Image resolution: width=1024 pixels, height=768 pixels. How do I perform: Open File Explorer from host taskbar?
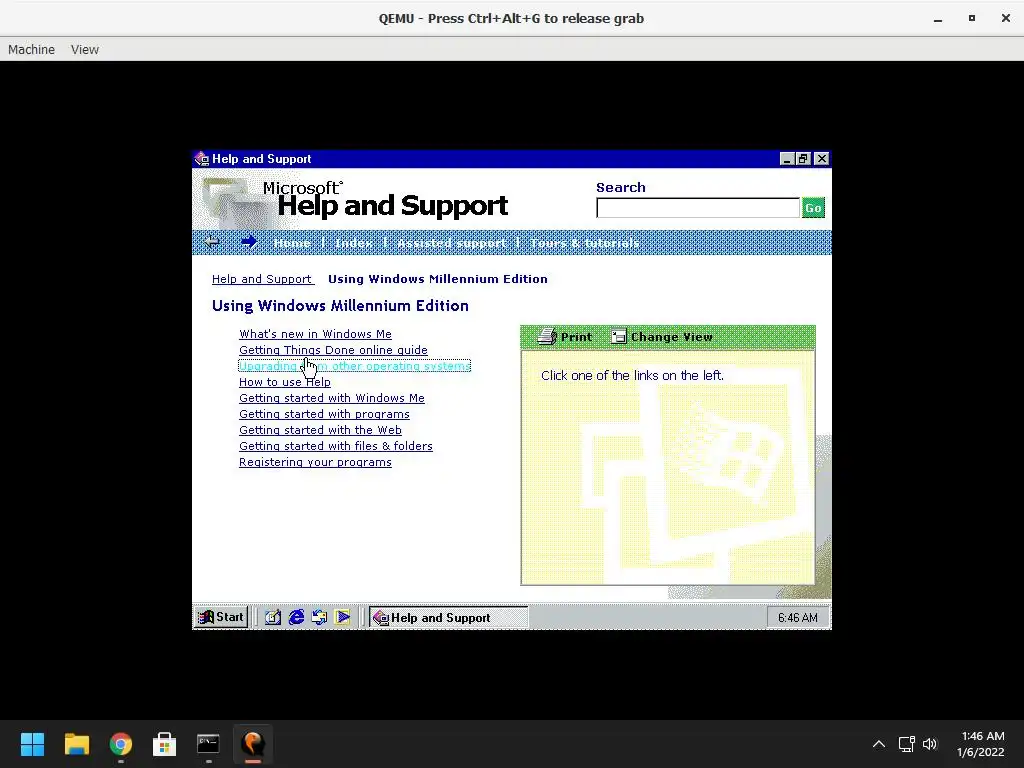[x=76, y=744]
